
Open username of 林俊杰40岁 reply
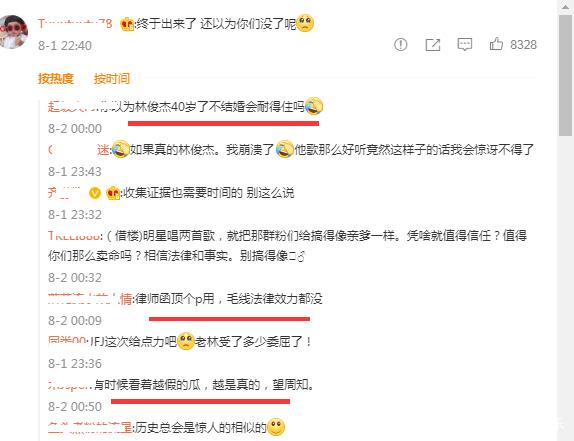point(71,107)
